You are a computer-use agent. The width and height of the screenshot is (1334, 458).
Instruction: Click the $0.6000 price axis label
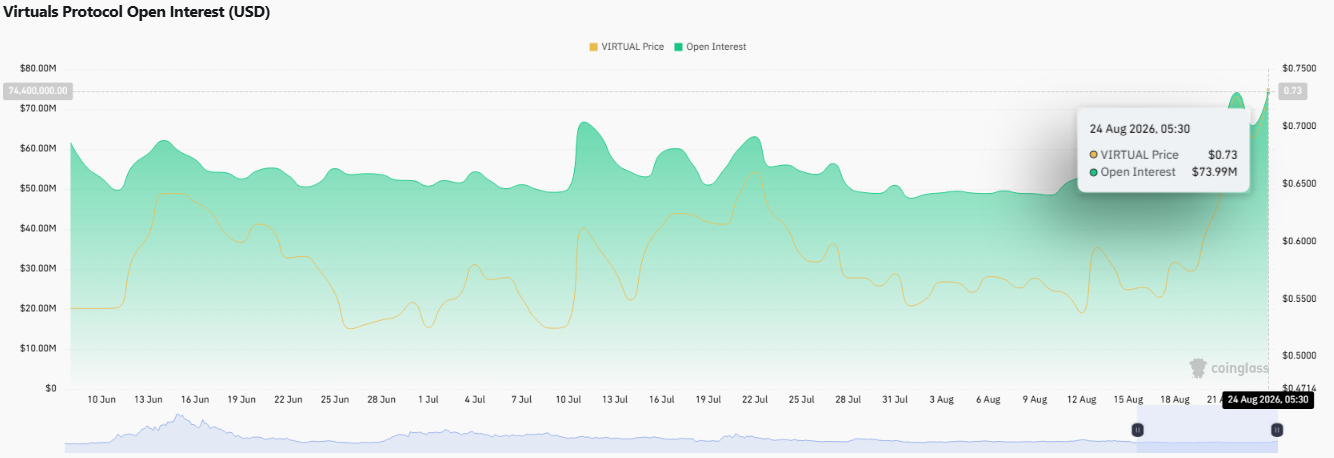click(x=1299, y=241)
